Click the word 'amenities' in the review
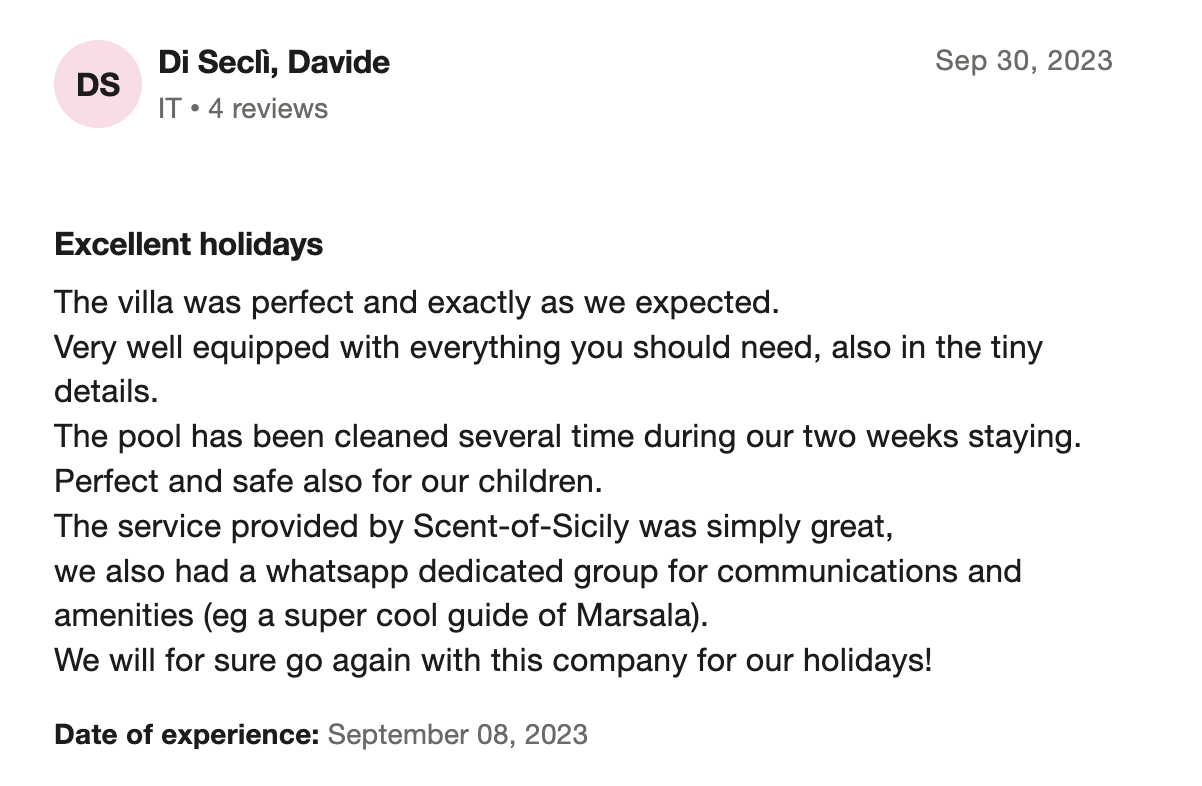The image size is (1202, 786). (124, 615)
